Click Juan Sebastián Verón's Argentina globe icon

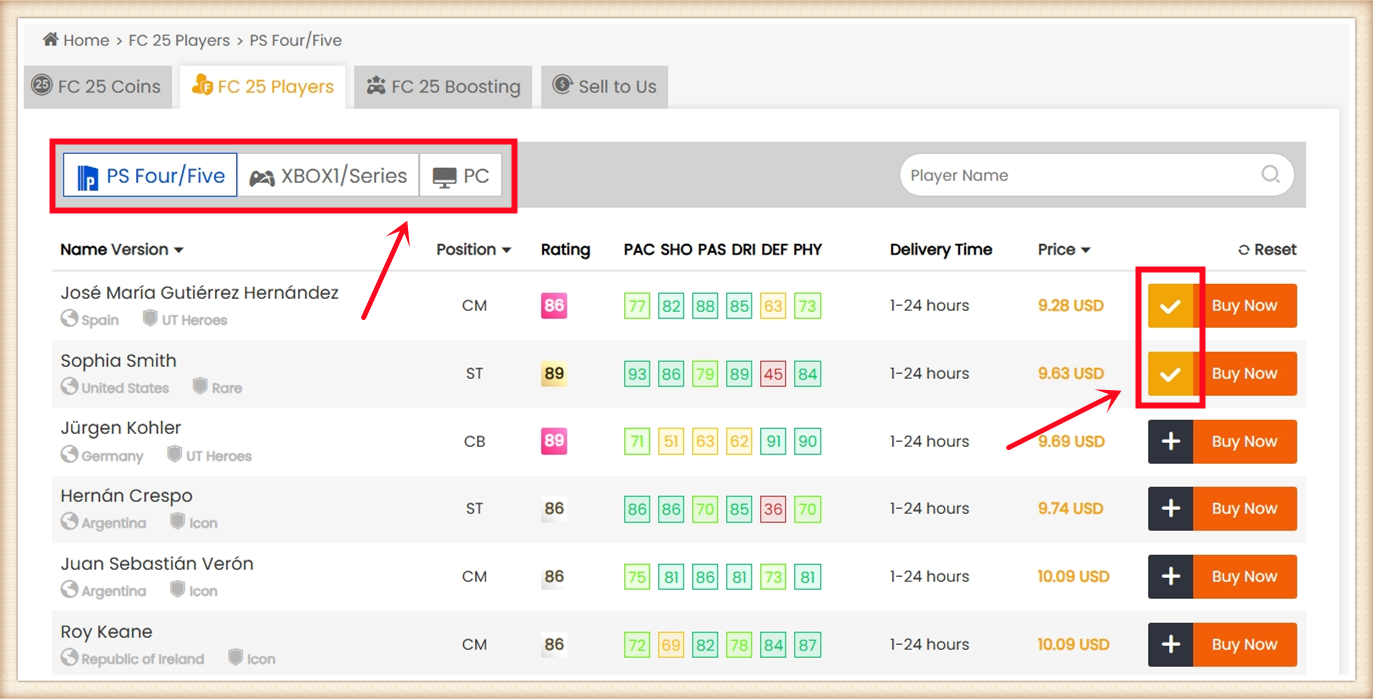(x=69, y=589)
